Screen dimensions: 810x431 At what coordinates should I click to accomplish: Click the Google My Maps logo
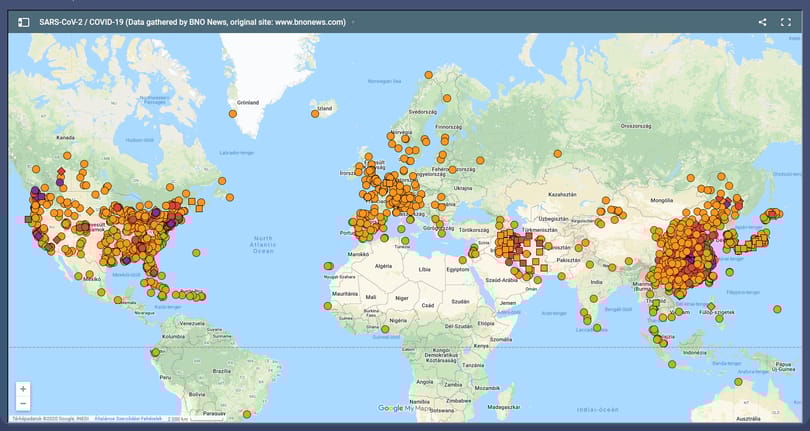coord(403,408)
